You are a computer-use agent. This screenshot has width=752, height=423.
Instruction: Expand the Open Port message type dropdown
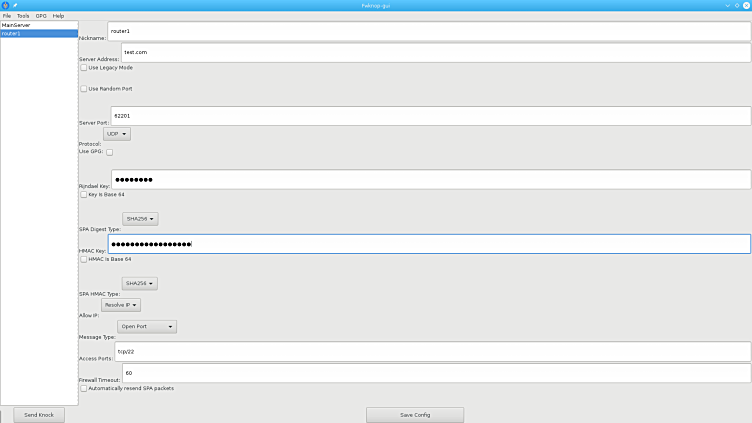pos(147,326)
